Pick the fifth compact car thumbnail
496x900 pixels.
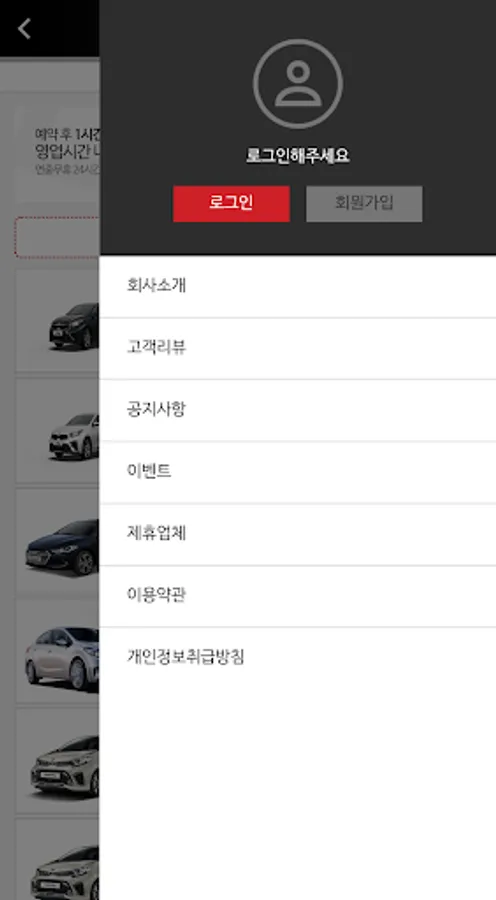tap(64, 766)
